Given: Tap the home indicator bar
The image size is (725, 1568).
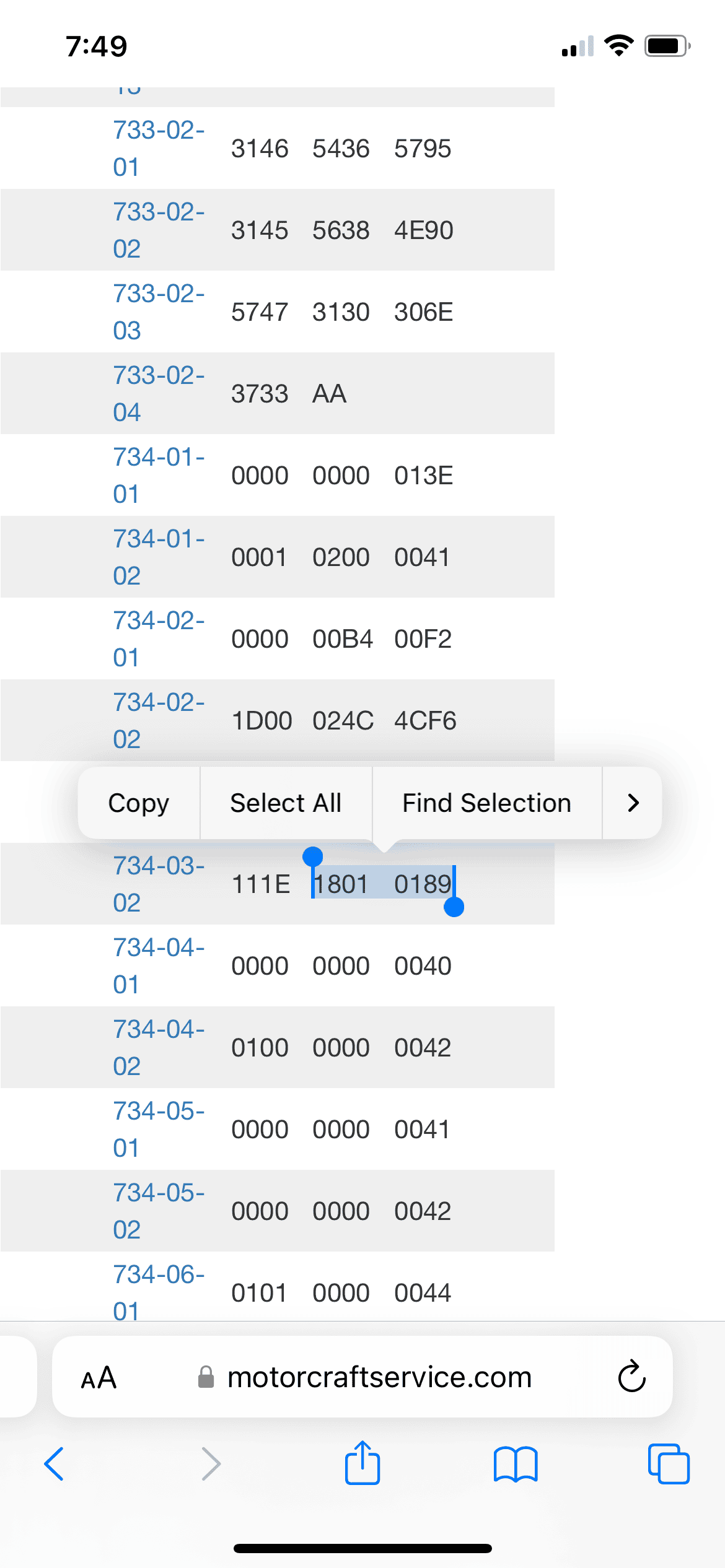Looking at the screenshot, I should pyautogui.click(x=362, y=1548).
